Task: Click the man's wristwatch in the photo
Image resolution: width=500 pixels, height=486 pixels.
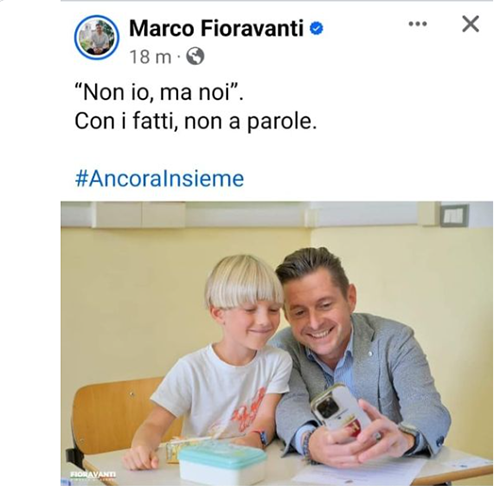Action: (x=409, y=433)
